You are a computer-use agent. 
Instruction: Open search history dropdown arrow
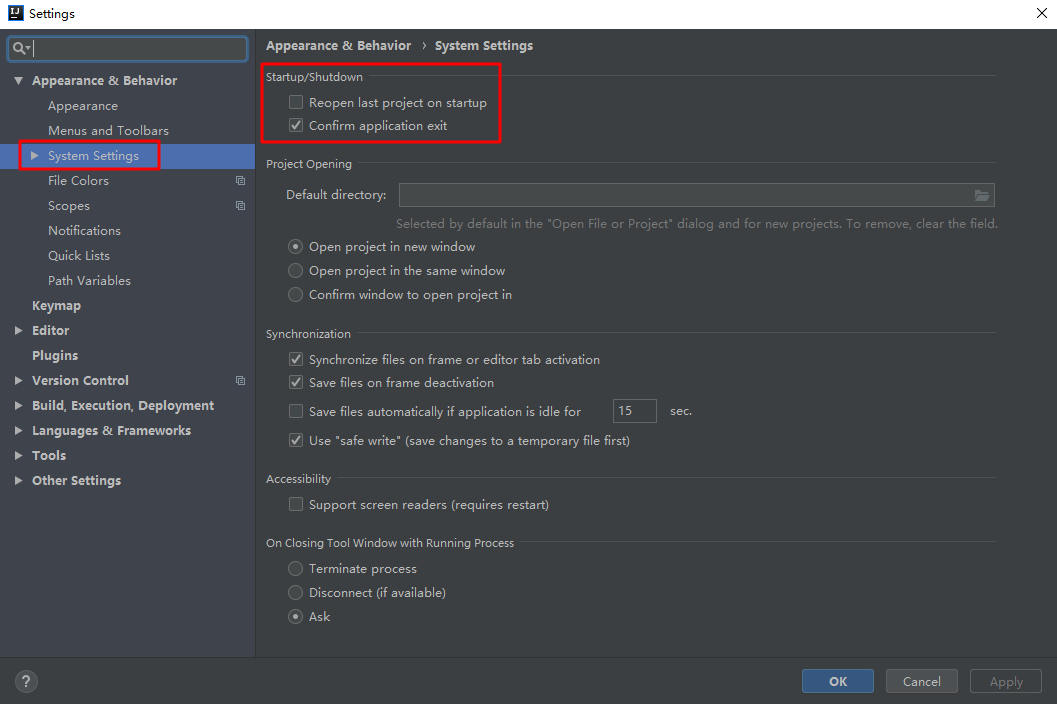(28, 49)
